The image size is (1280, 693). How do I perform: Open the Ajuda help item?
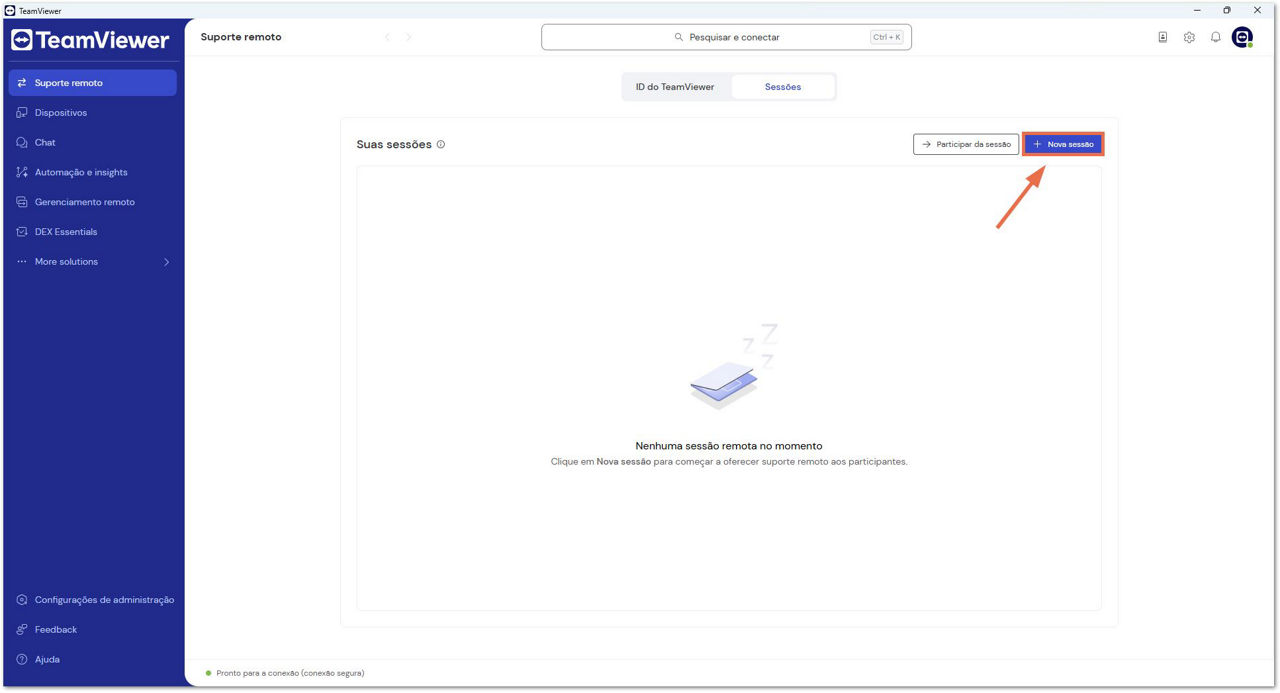coord(92,660)
